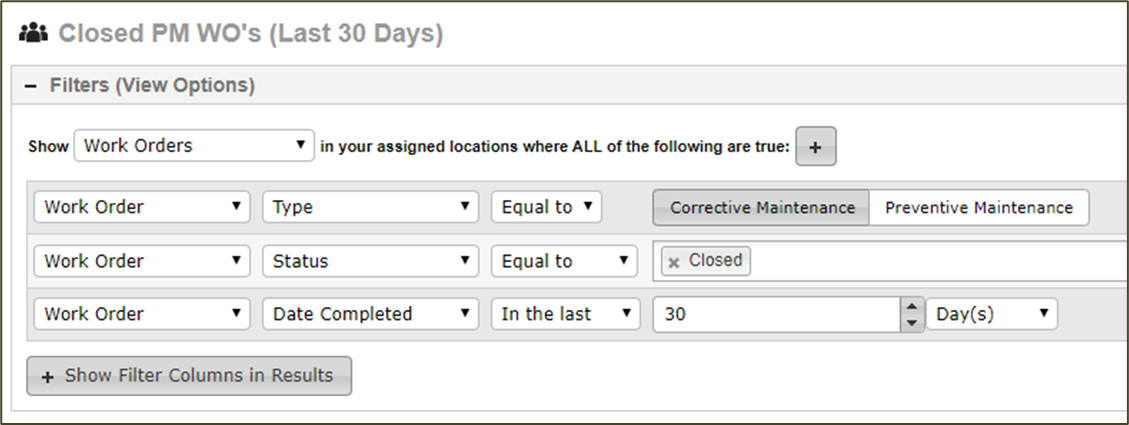
Task: Open the Date Completed field dropdown
Action: click(371, 314)
